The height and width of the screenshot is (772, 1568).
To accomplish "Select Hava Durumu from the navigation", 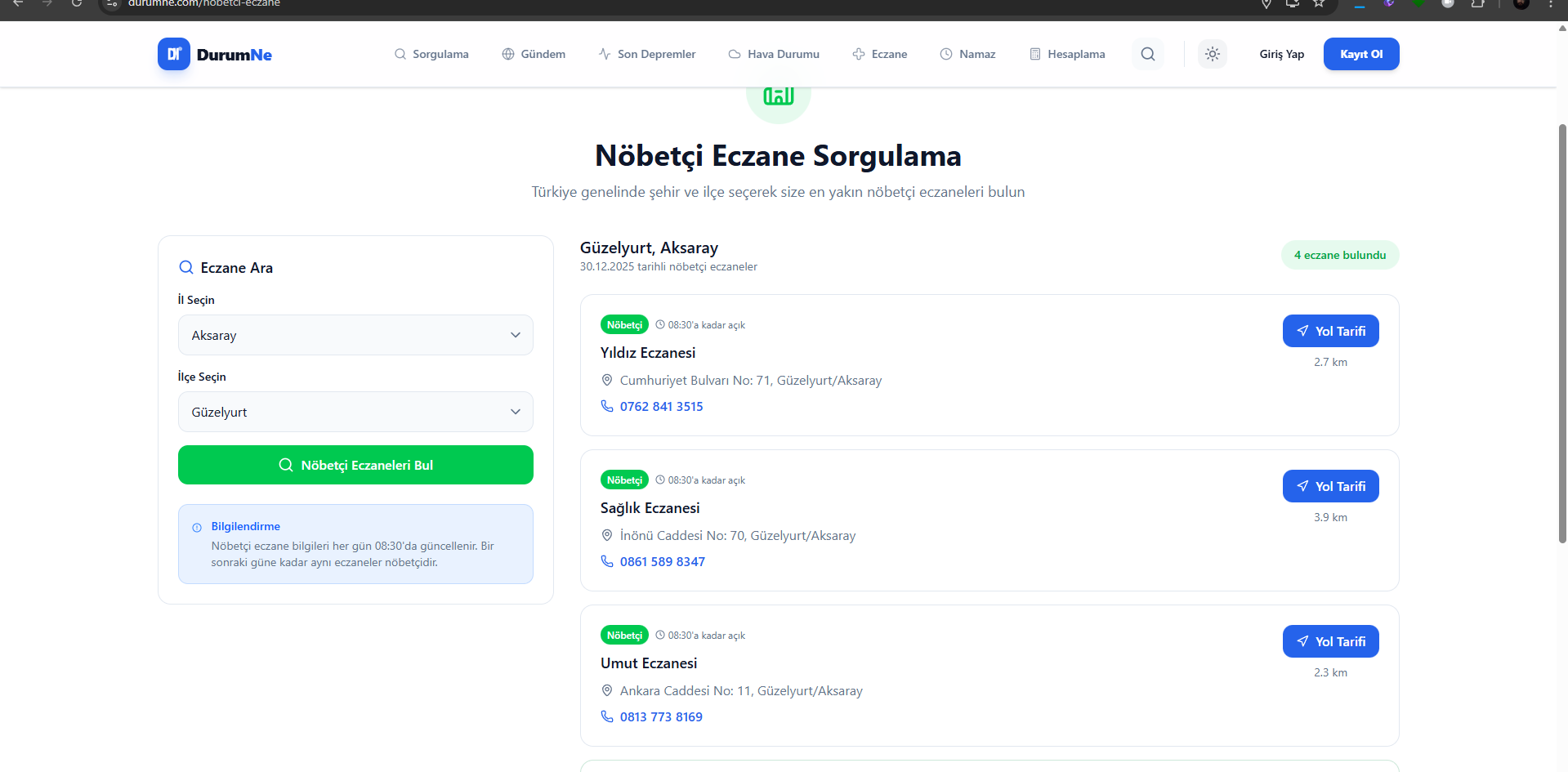I will click(774, 54).
